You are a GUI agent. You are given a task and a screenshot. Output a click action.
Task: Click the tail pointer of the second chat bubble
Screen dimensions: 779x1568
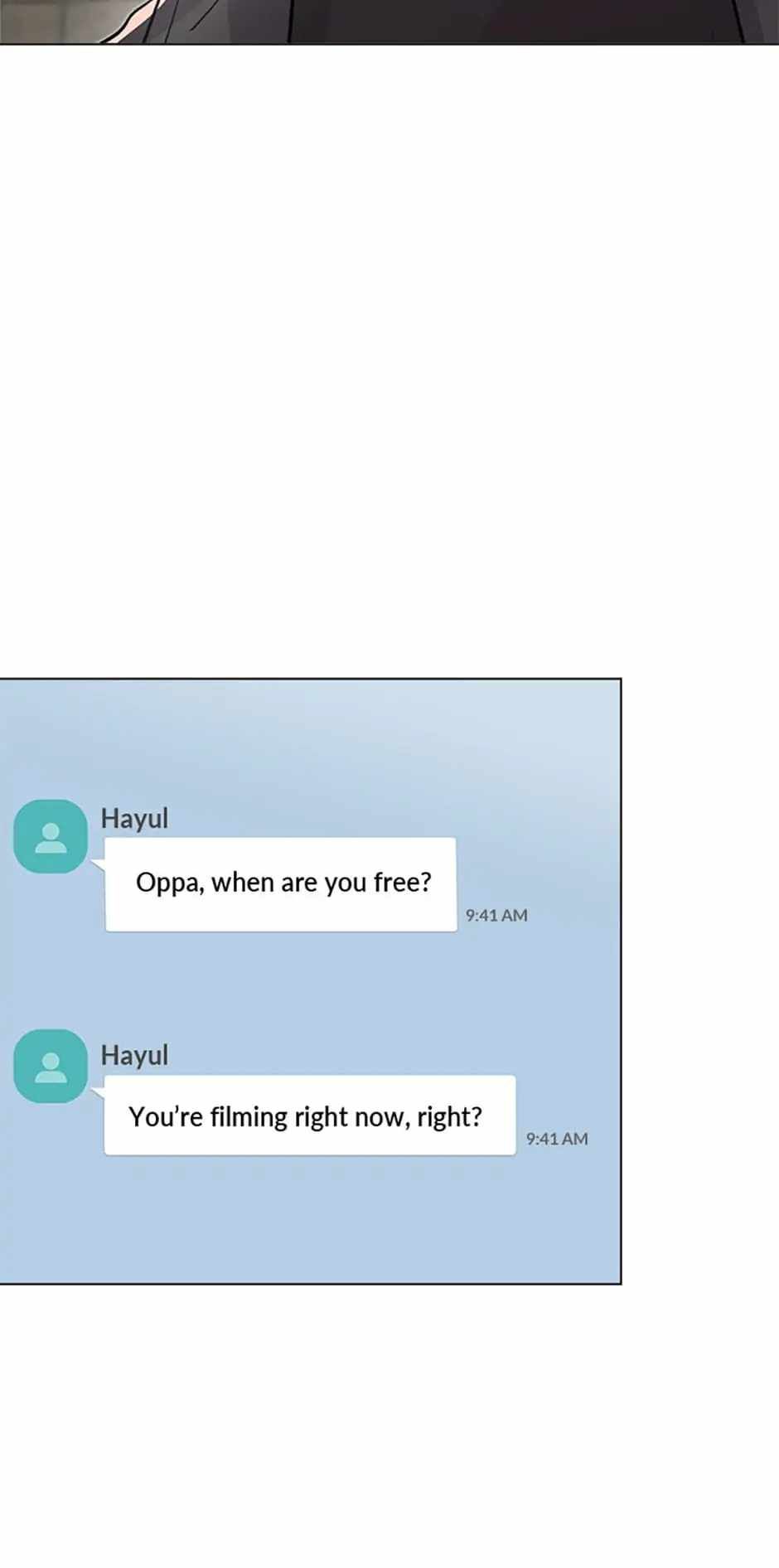coord(98,1094)
